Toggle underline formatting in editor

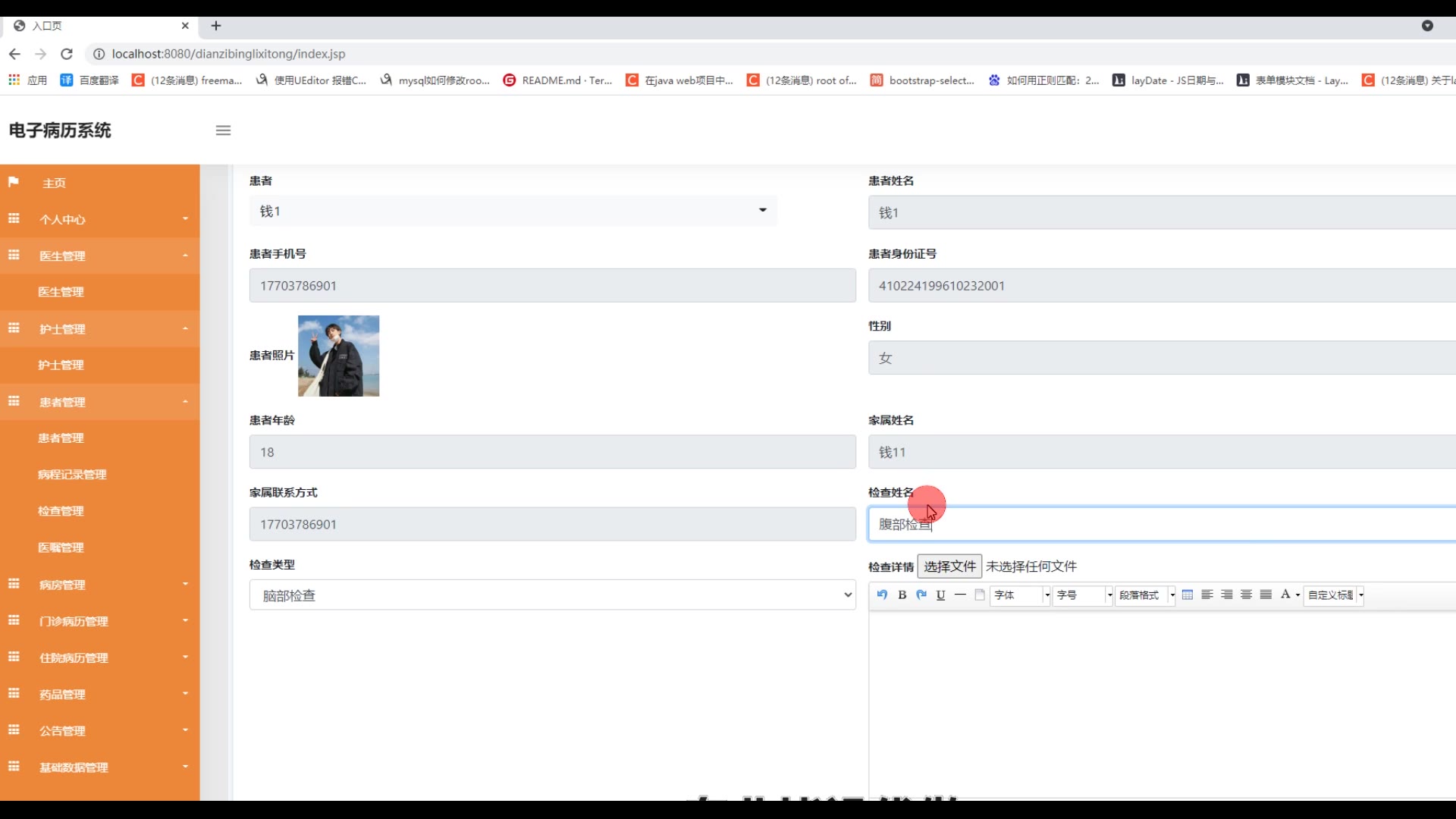coord(940,595)
